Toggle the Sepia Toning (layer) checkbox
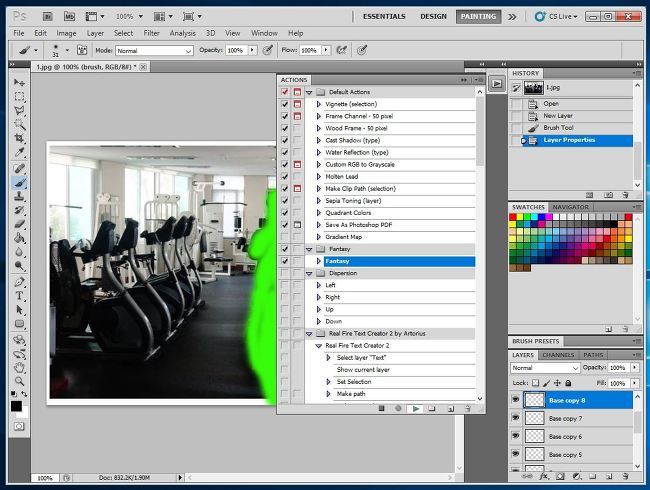This screenshot has height=490, width=650. tap(285, 201)
